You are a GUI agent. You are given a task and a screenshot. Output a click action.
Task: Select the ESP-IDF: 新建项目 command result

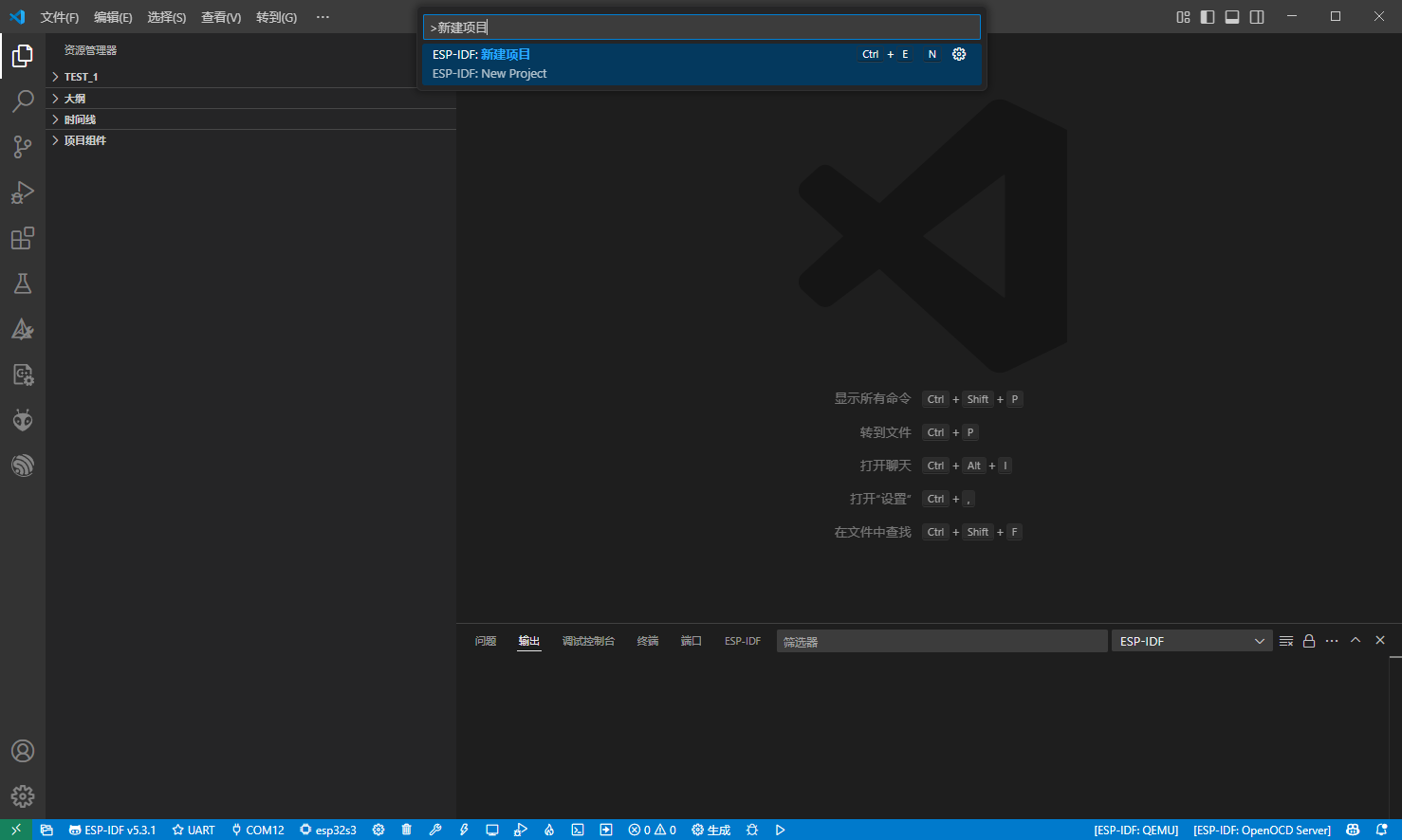(x=702, y=64)
